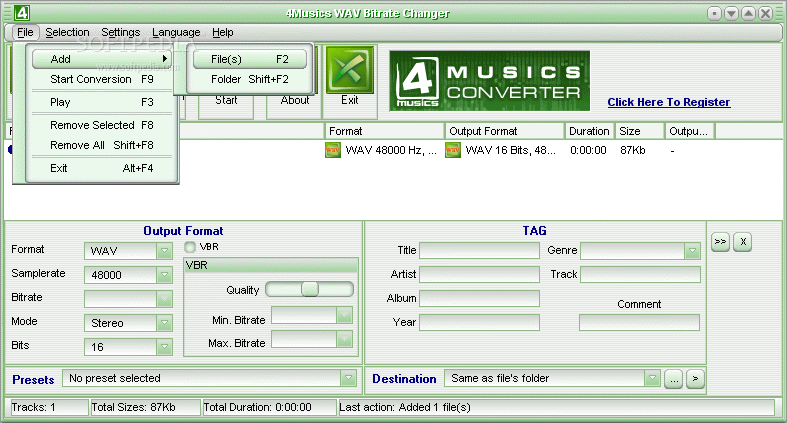Enable the VBR checkbox

tap(190, 247)
